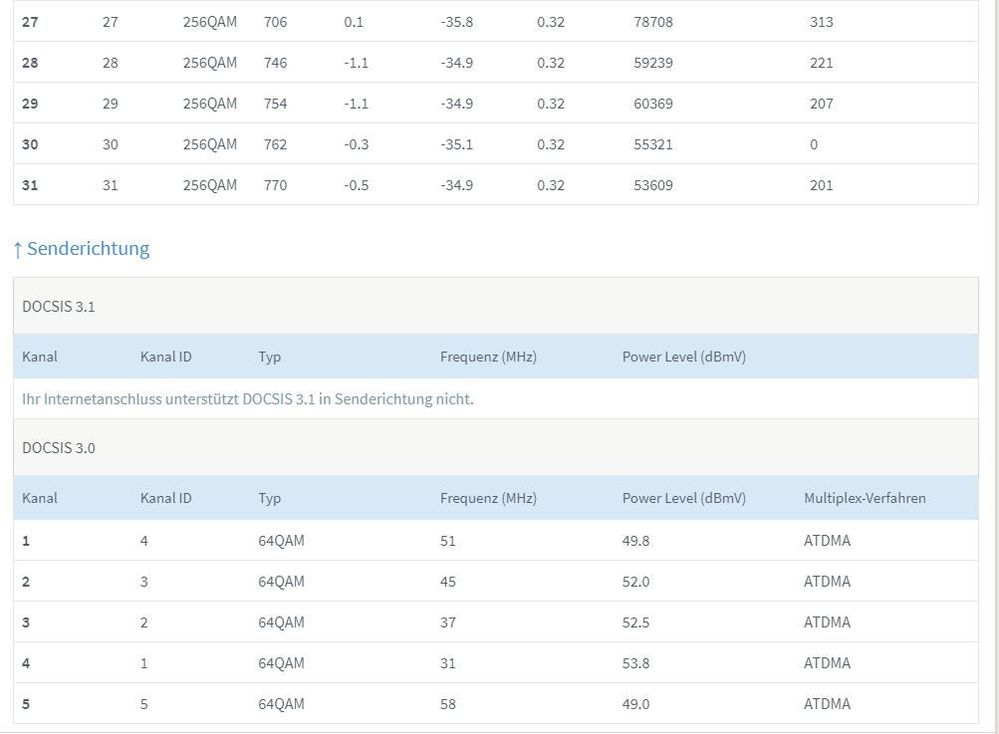Click power level 0.1 in row 27

(x=354, y=22)
